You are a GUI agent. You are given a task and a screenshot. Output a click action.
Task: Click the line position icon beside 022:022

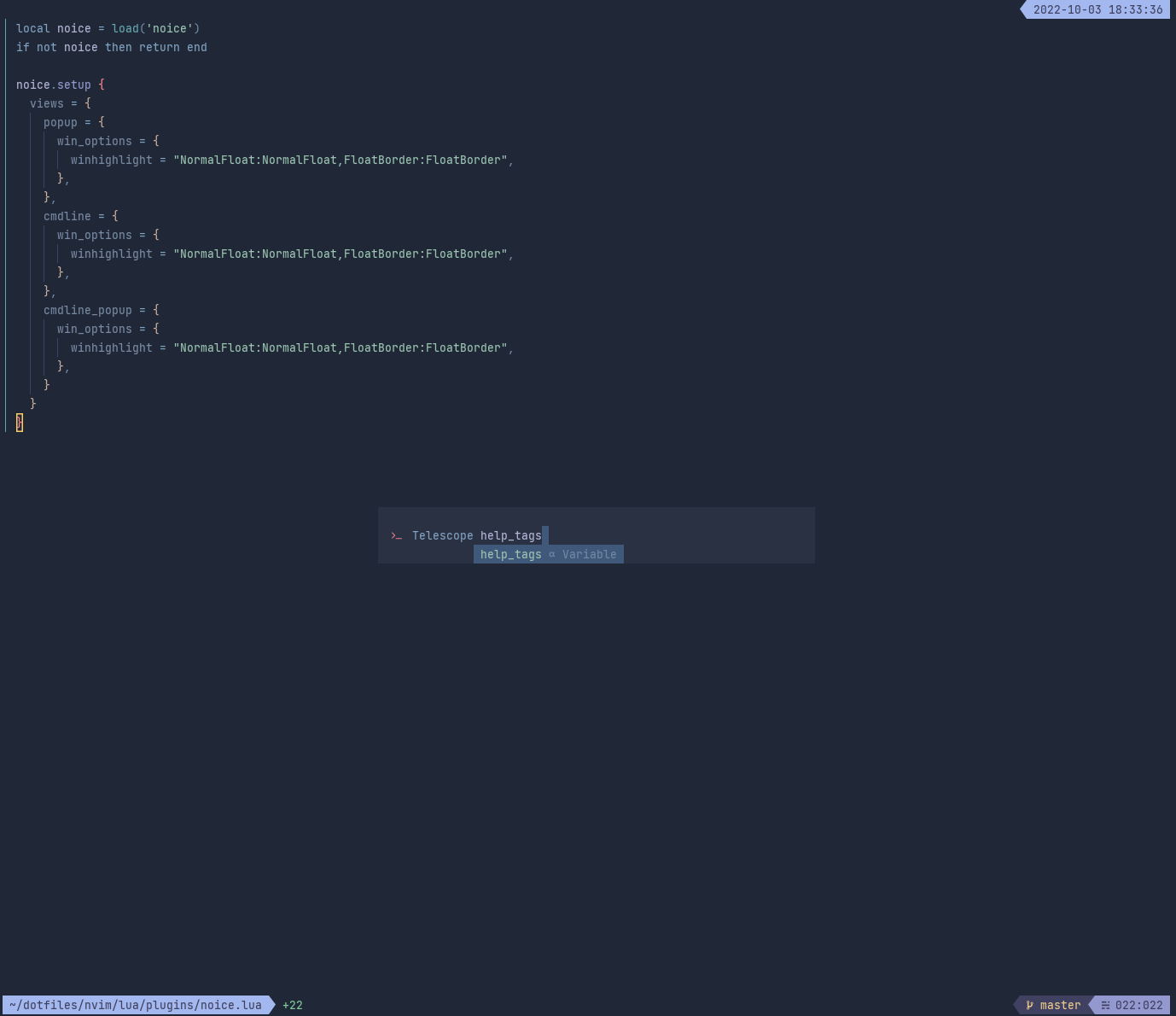coord(1105,1005)
